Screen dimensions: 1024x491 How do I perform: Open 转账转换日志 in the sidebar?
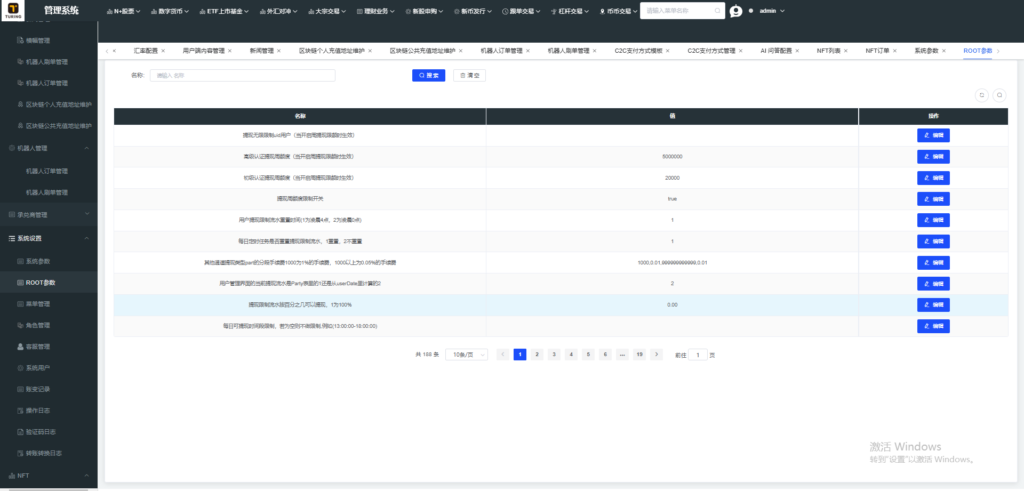point(43,453)
